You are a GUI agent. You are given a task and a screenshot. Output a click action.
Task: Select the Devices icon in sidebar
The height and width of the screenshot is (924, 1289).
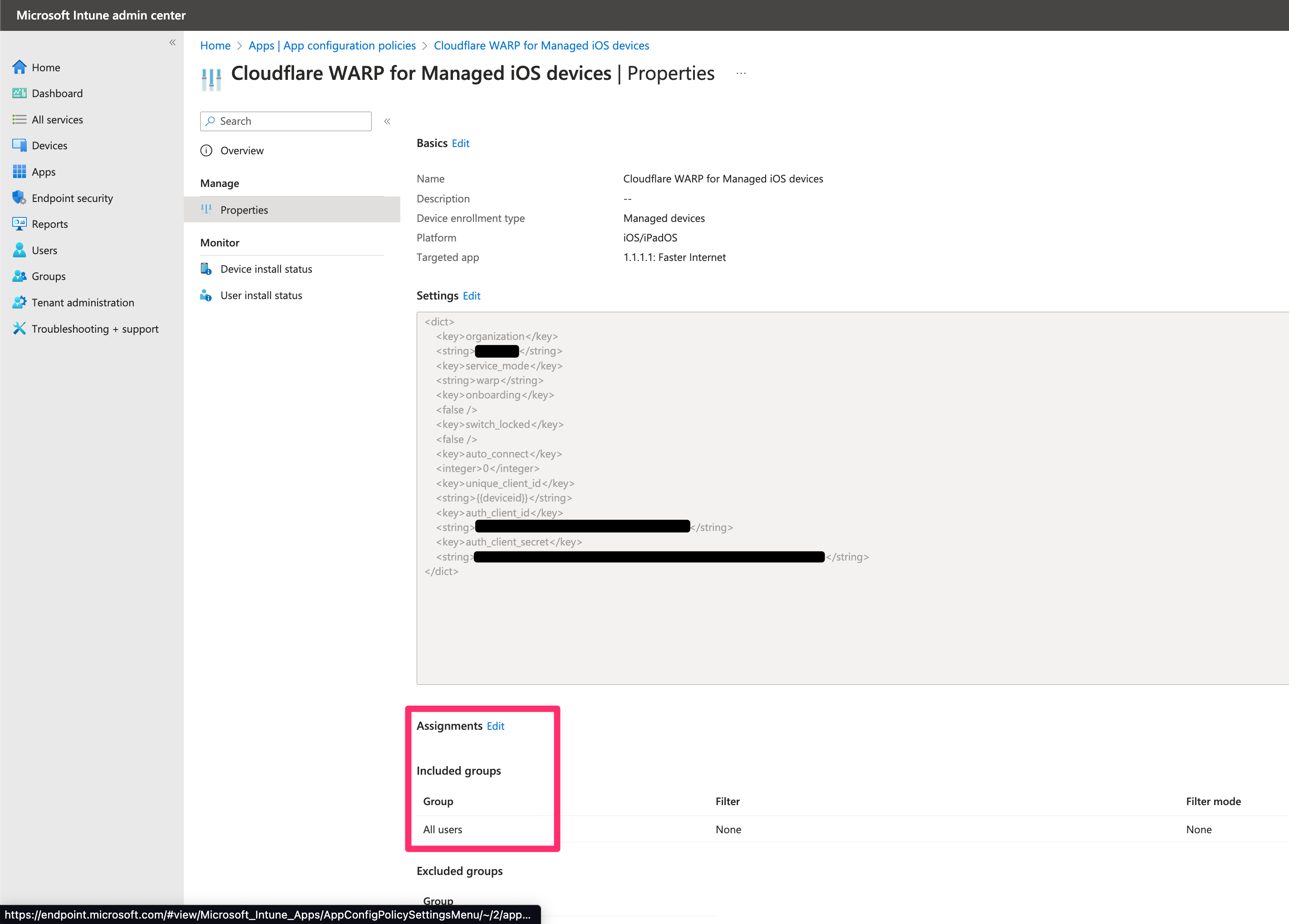click(20, 146)
